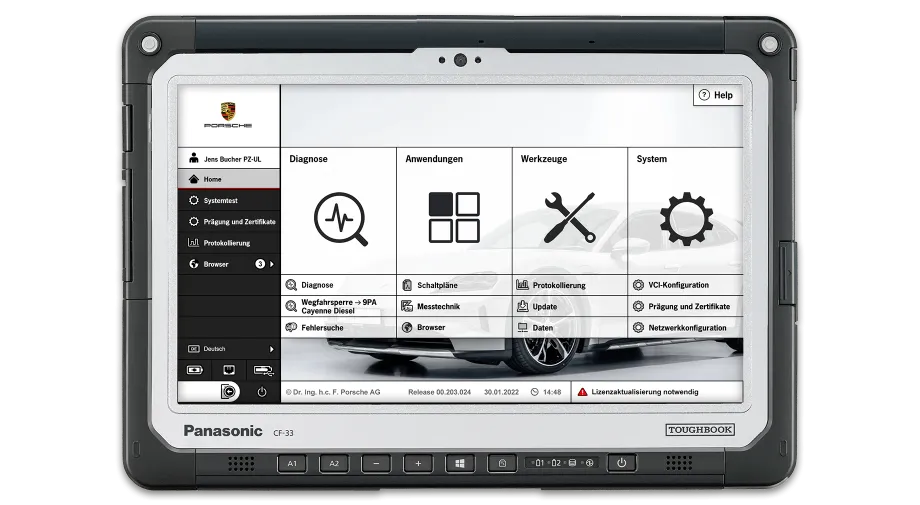
Task: Click the Anwendungen four-squares icon
Action: tap(454, 218)
